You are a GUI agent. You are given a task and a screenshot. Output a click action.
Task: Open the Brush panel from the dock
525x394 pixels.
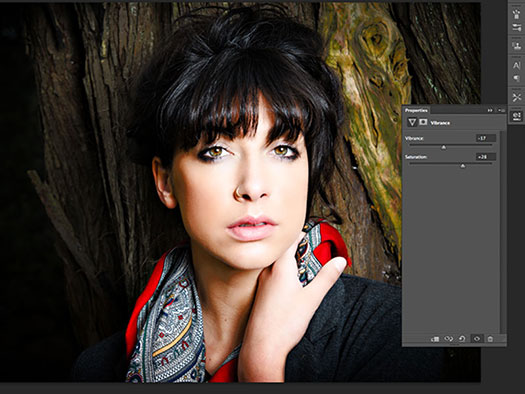(516, 13)
